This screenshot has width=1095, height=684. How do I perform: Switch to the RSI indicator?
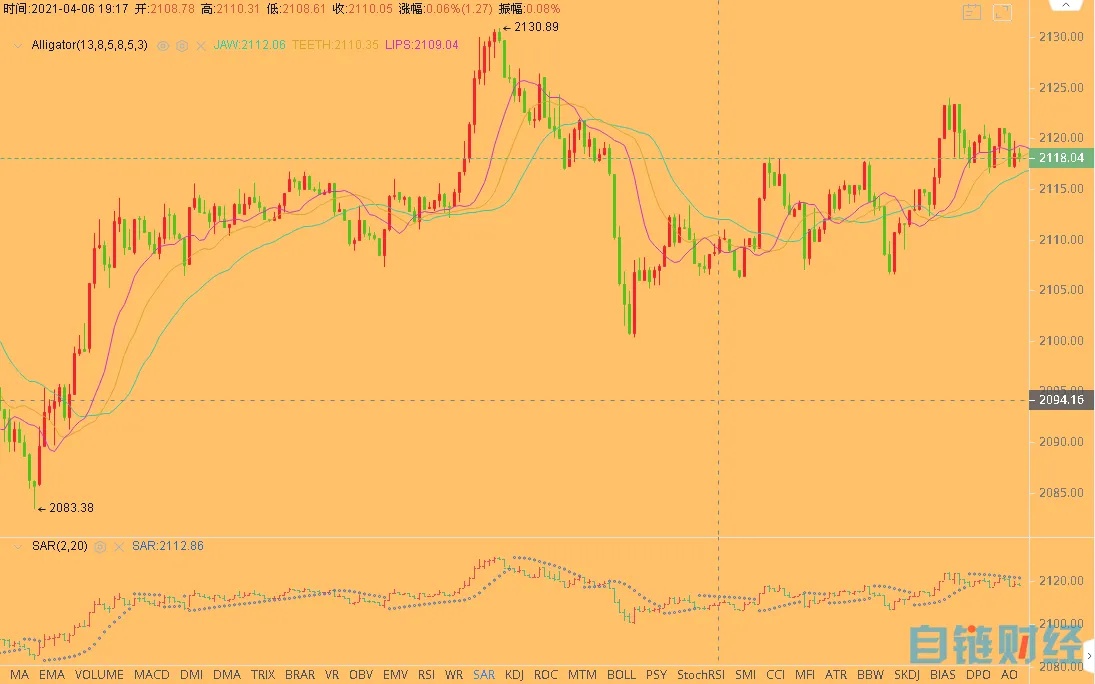[426, 675]
